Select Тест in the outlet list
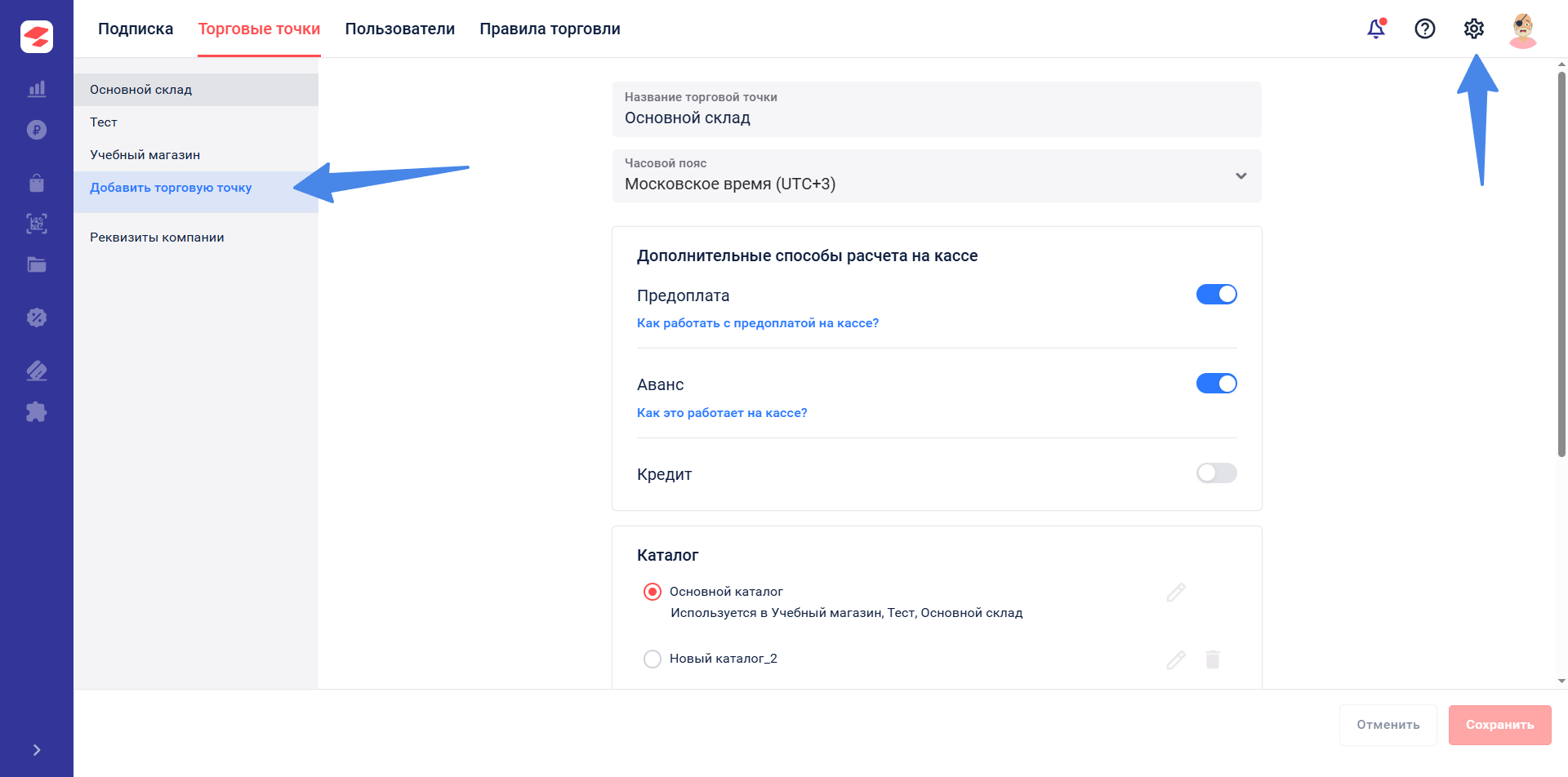The width and height of the screenshot is (1568, 777). click(196, 122)
